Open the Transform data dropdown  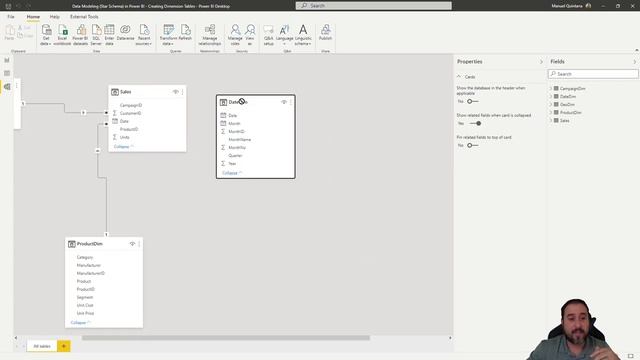tap(168, 35)
